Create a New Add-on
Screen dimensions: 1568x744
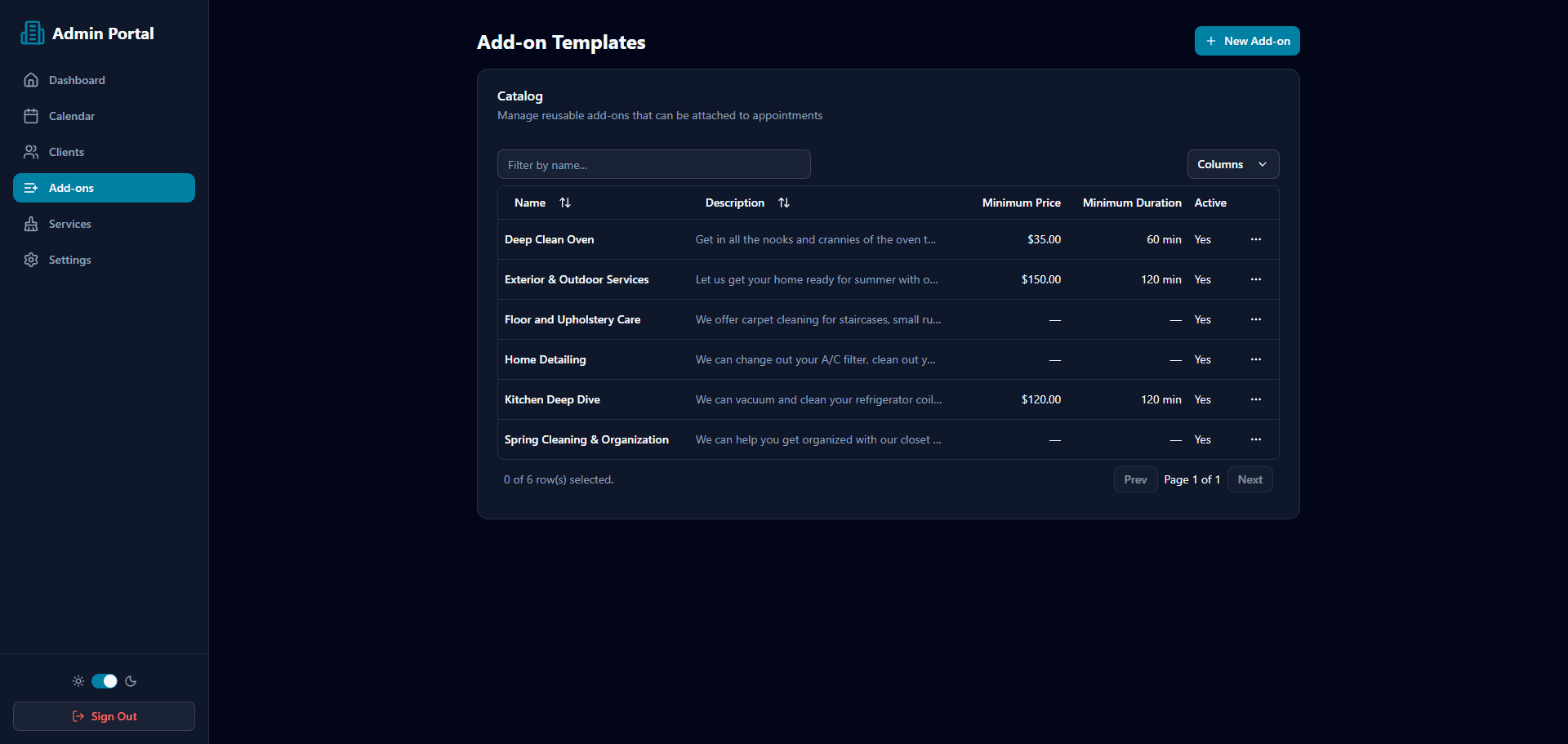click(x=1247, y=41)
